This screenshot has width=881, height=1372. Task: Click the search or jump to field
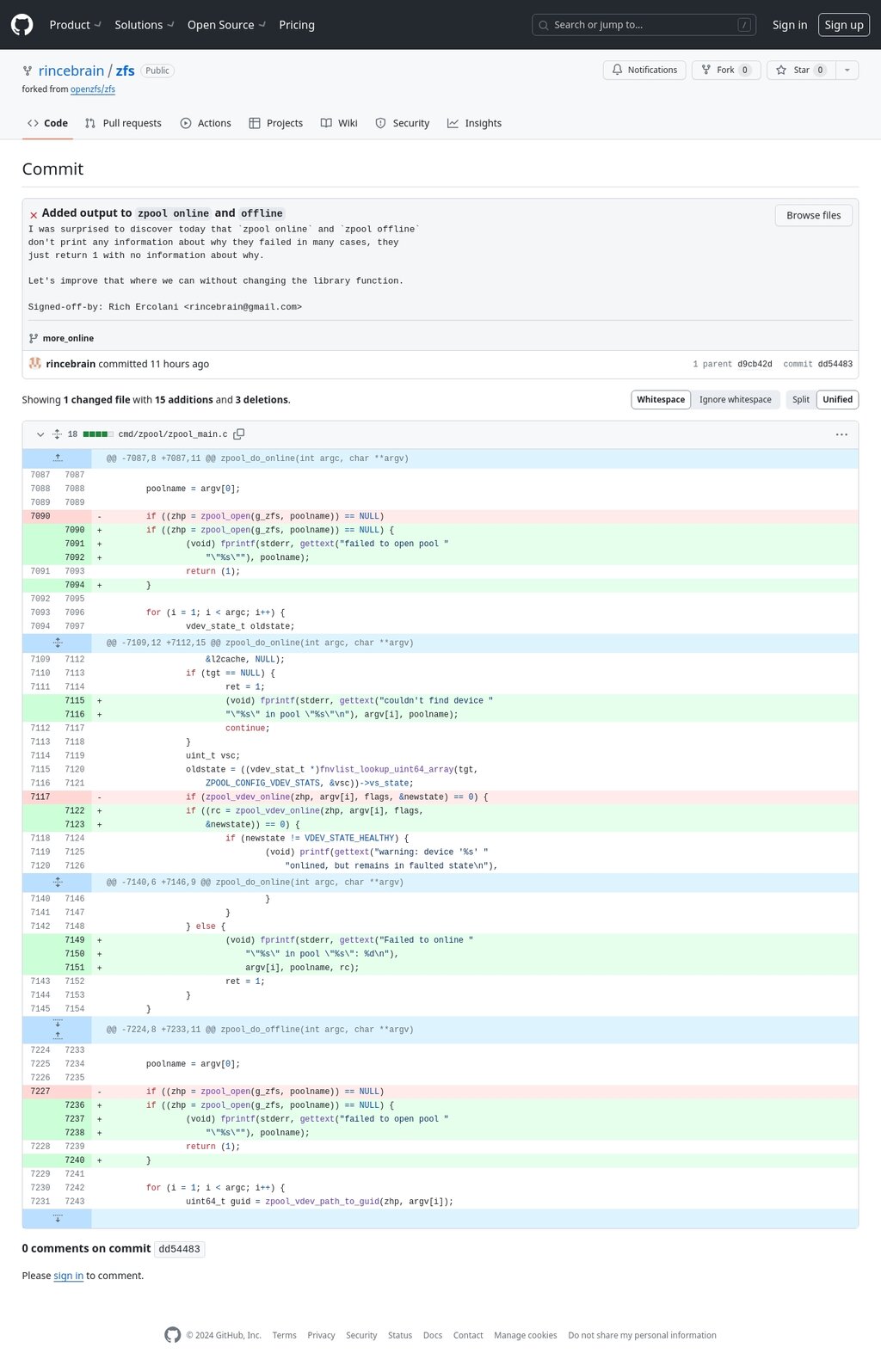coord(644,25)
